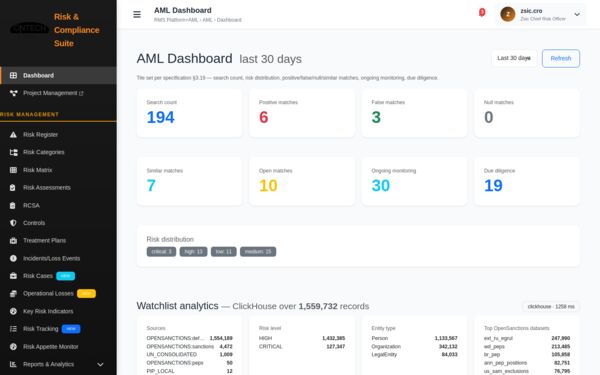The height and width of the screenshot is (375, 600).
Task: Click the low risk badge
Action: coord(223,251)
